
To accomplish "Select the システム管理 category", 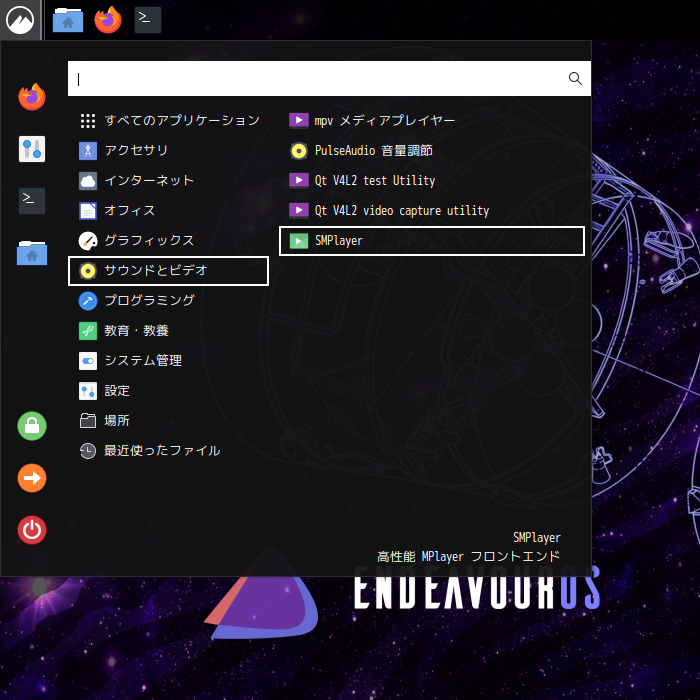I will (x=168, y=361).
